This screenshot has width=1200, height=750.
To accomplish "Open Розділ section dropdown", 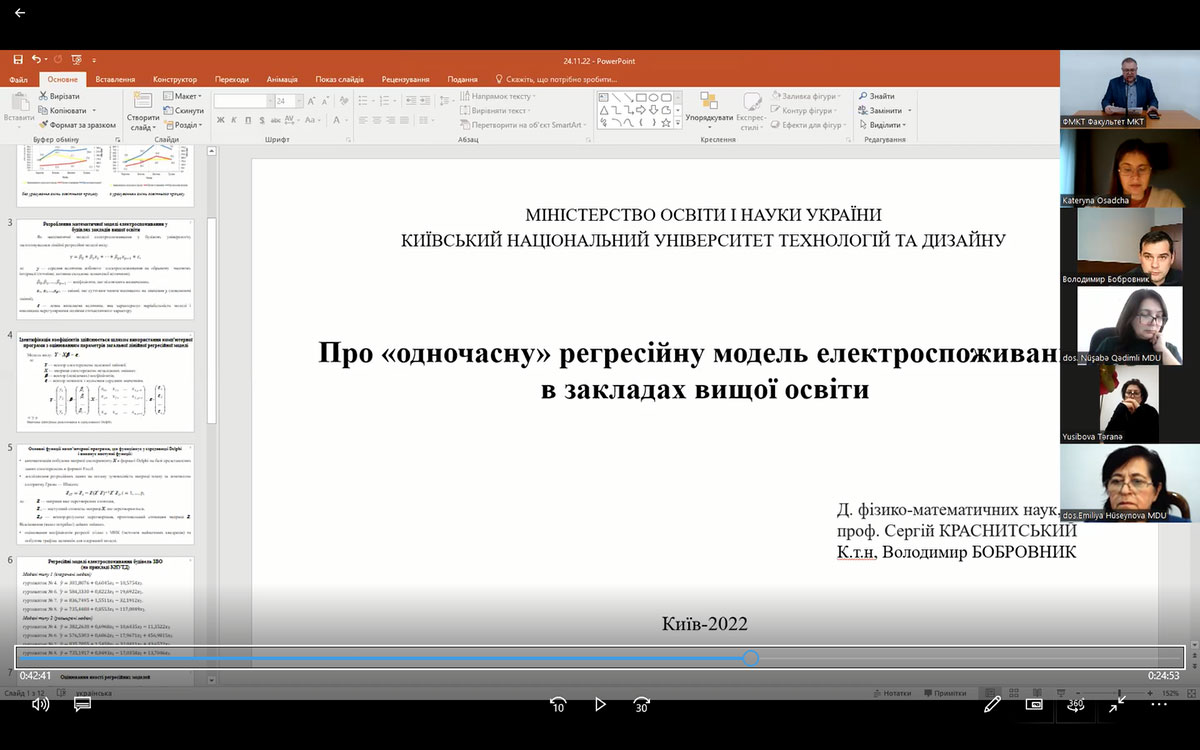I will [183, 125].
